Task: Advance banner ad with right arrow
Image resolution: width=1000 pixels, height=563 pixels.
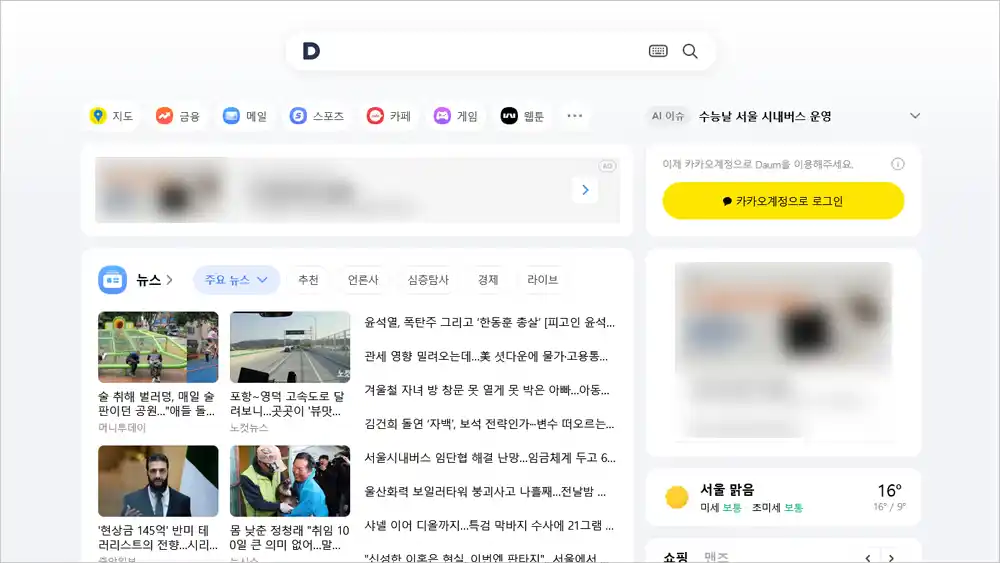Action: 585,190
